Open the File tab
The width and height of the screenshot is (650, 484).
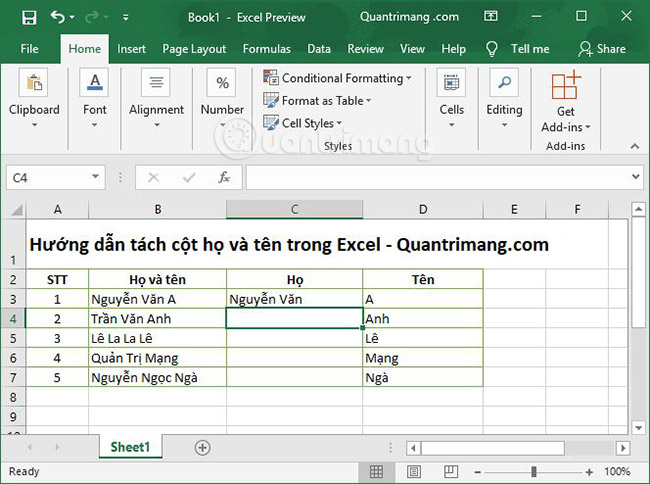[x=29, y=49]
